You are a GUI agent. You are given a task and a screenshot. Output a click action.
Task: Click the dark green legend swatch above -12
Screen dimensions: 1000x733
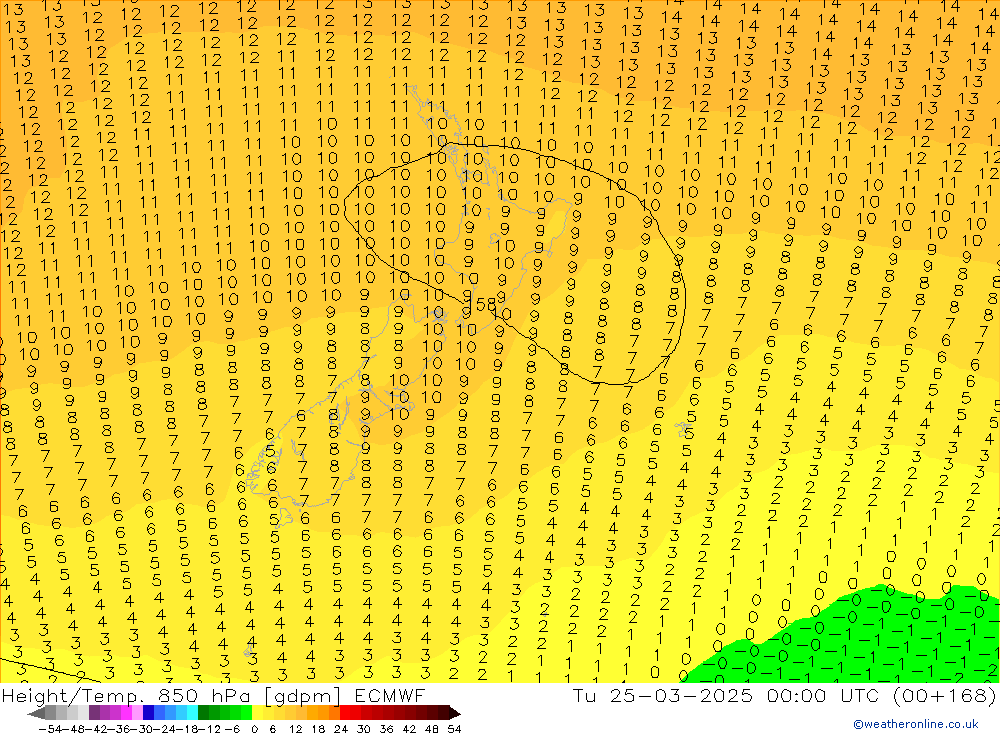(203, 713)
